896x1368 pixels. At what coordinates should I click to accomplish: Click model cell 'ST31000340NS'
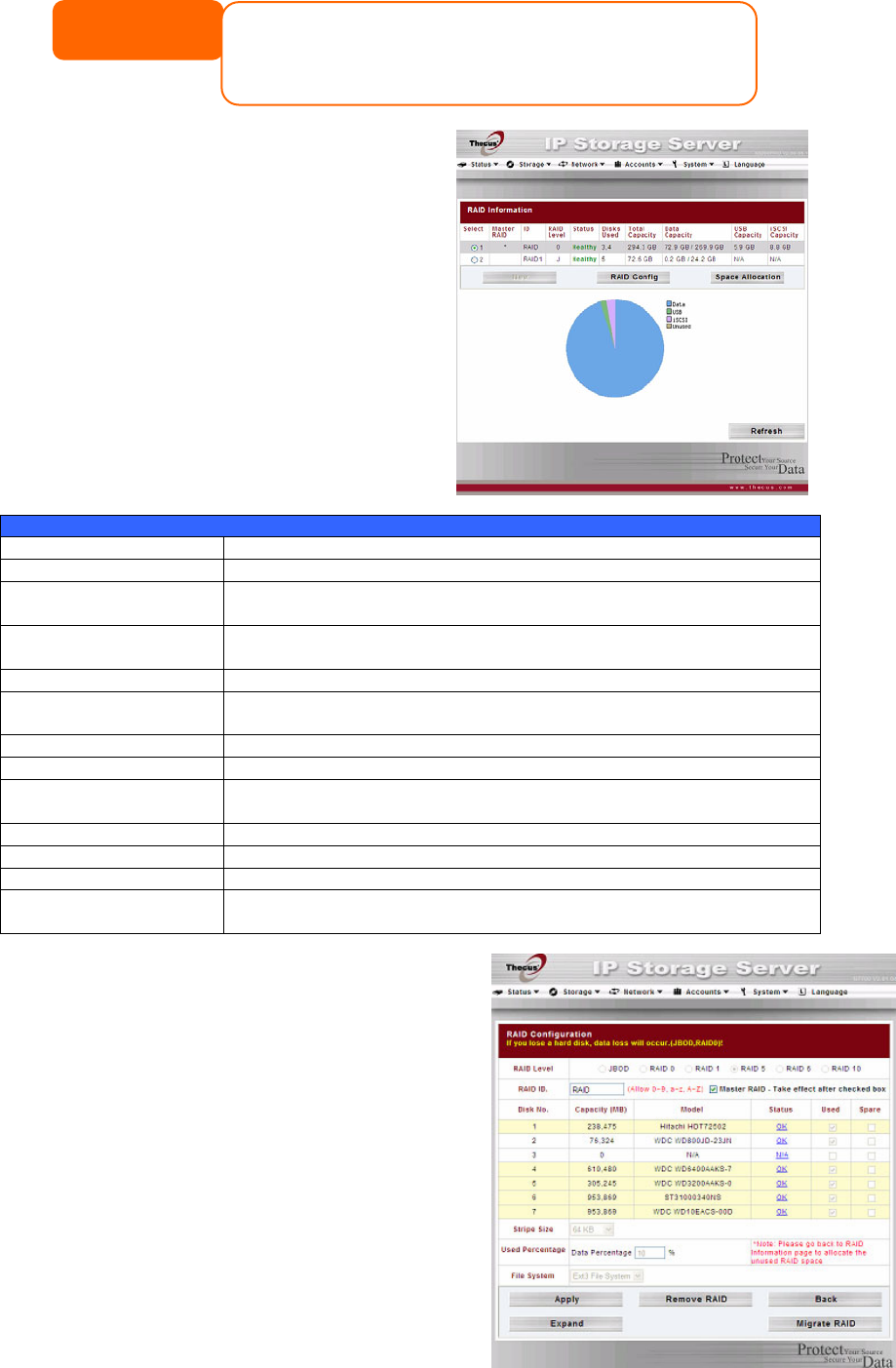[692, 1197]
